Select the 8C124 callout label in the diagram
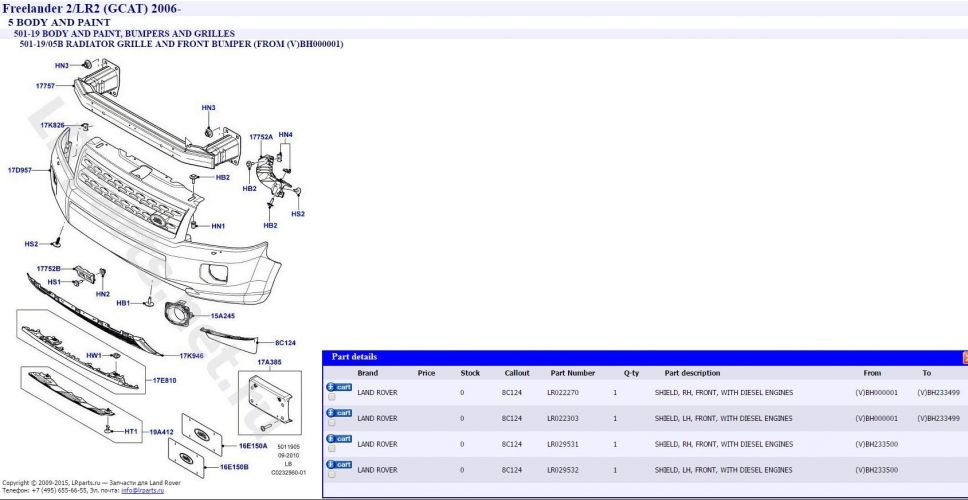This screenshot has width=968, height=500. click(285, 343)
